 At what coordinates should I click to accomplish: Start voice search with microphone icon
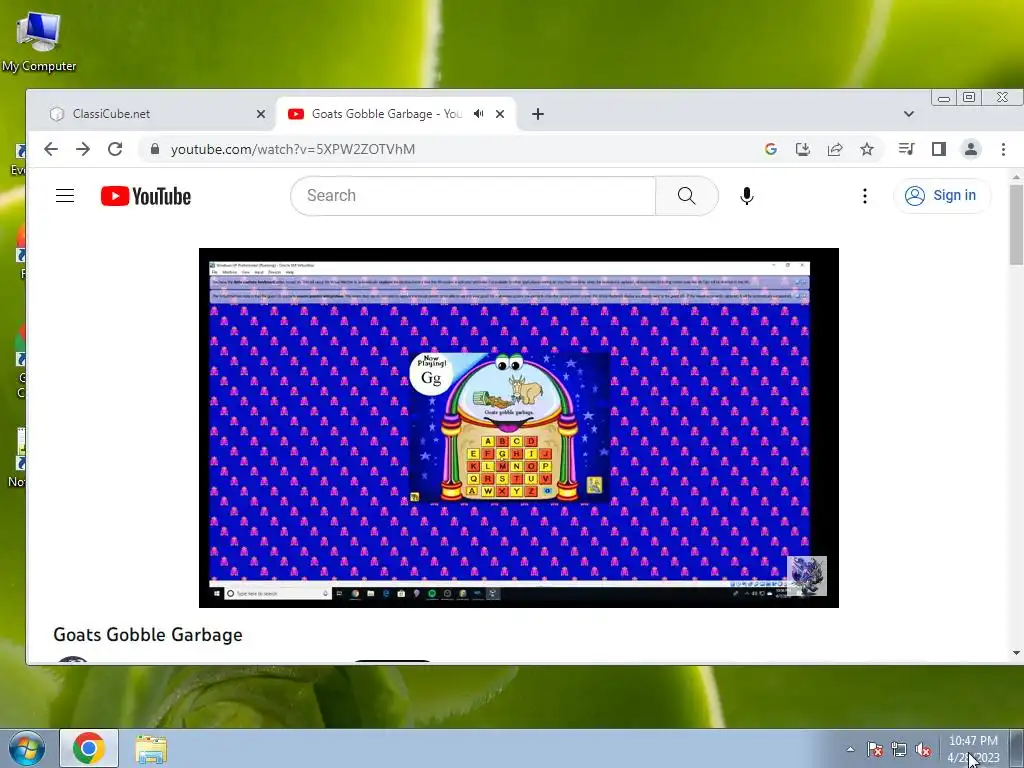746,195
